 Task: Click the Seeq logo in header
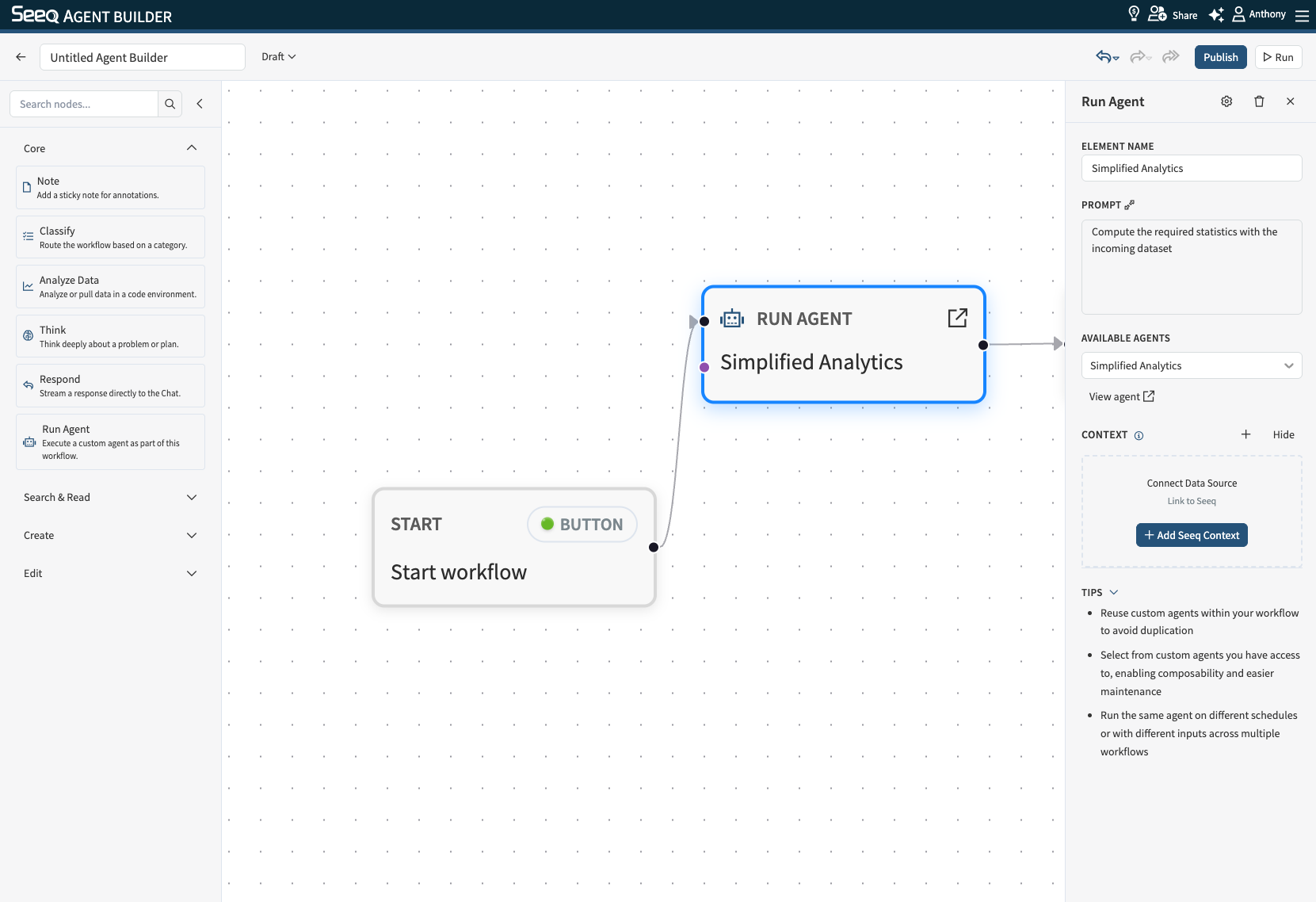coord(36,15)
